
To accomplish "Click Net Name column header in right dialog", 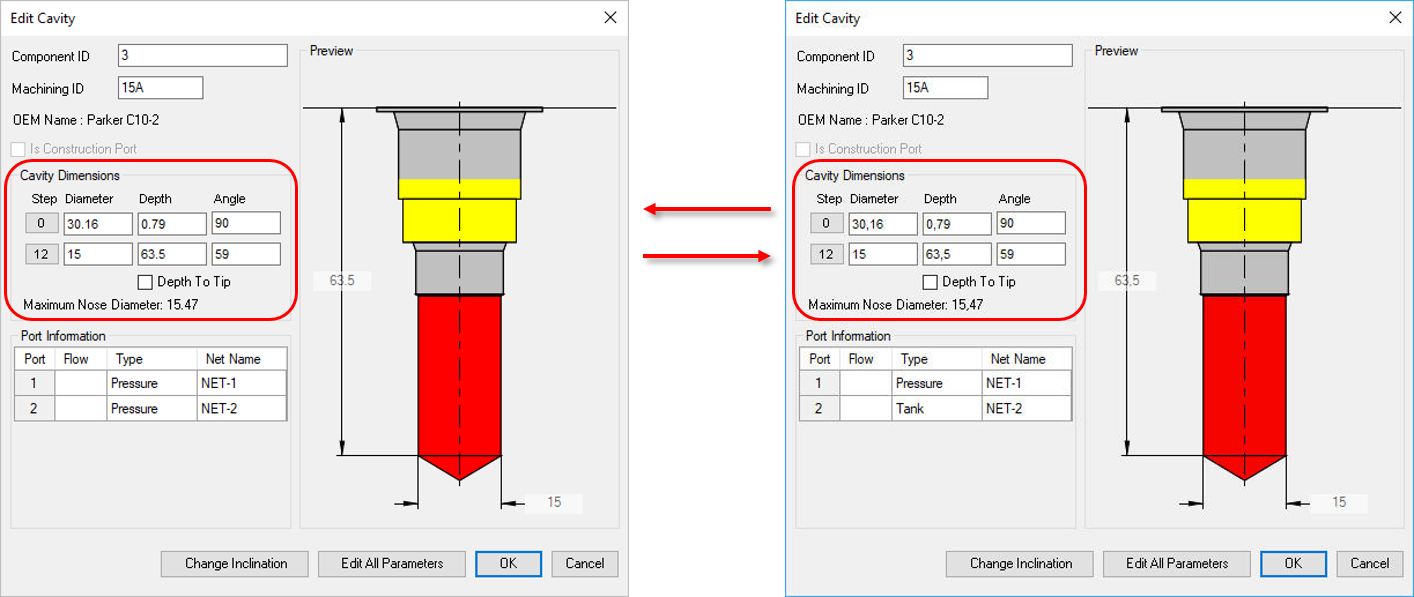I will coord(1026,359).
